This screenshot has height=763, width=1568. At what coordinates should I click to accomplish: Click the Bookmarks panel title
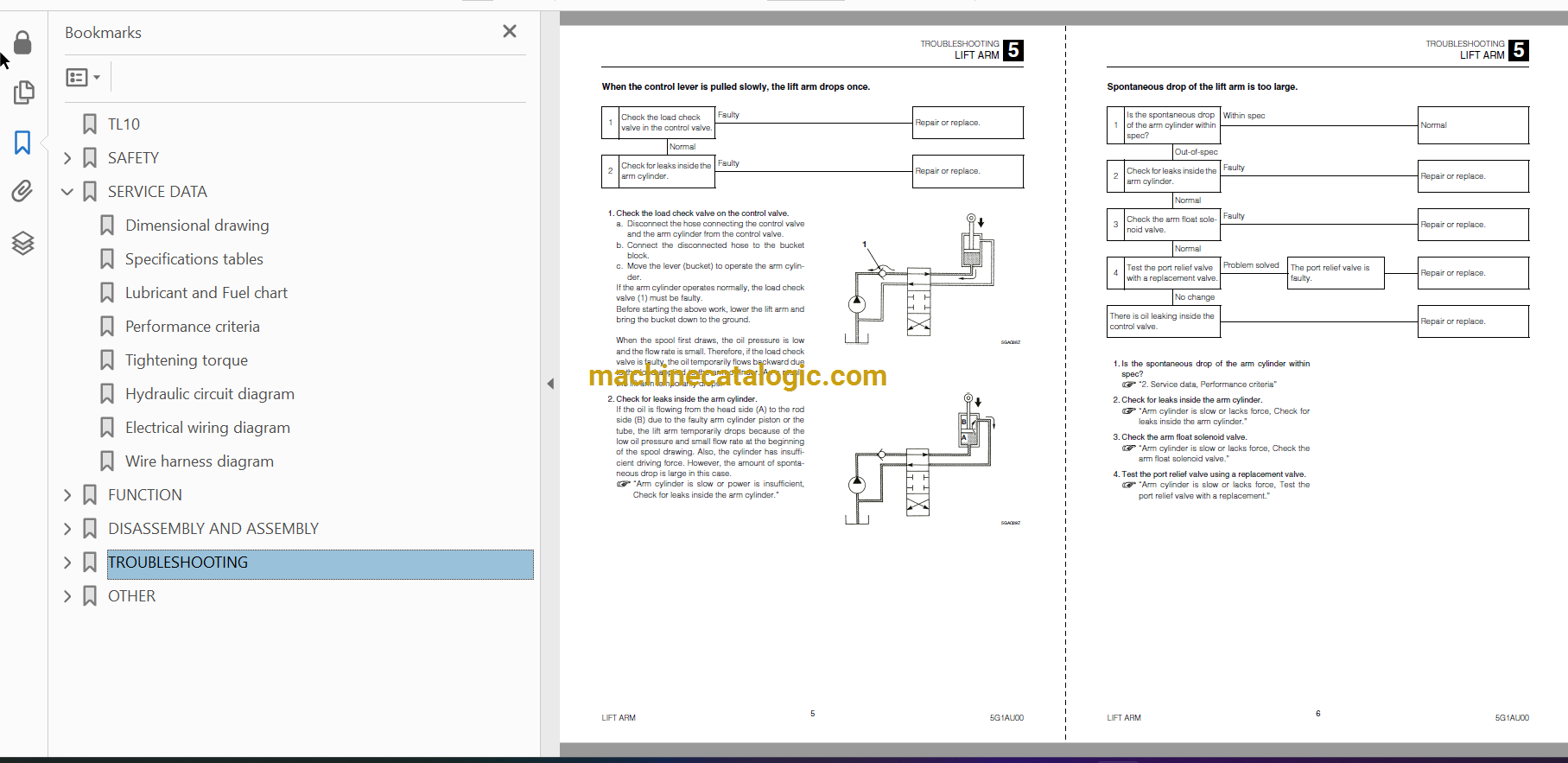(x=103, y=33)
